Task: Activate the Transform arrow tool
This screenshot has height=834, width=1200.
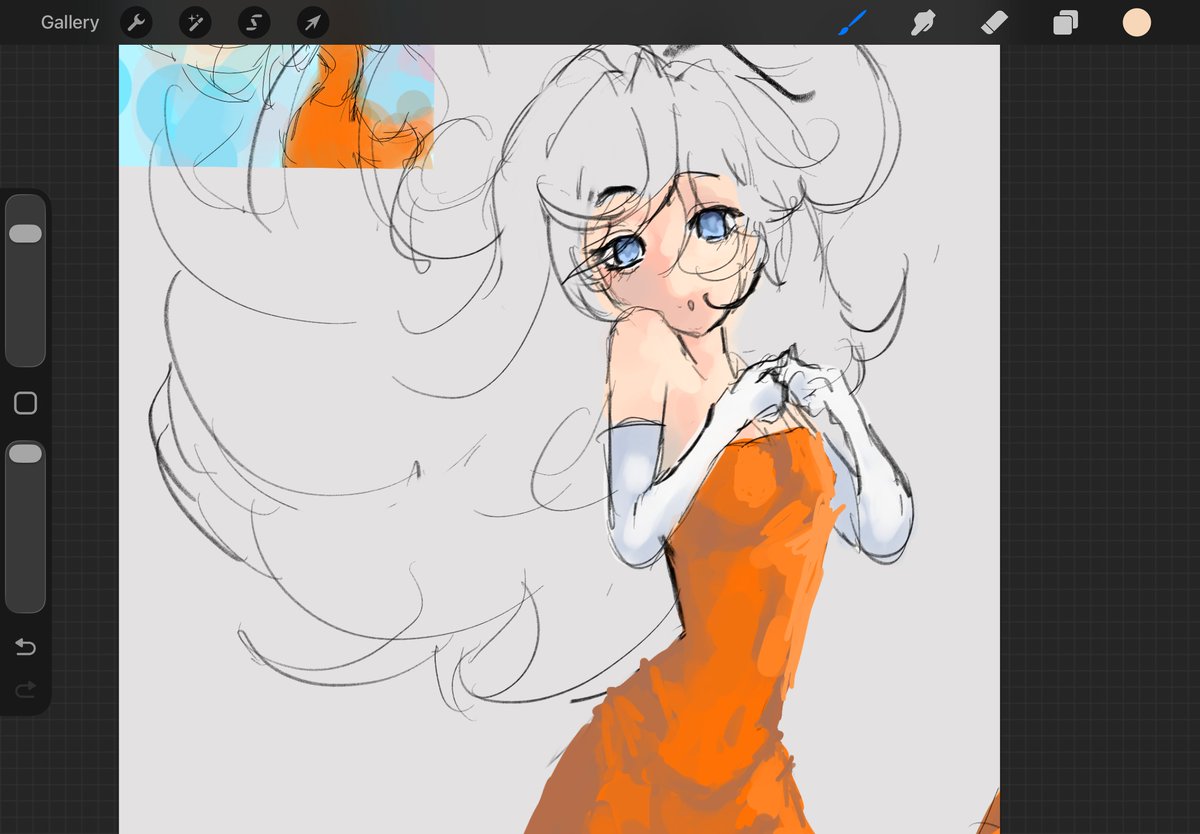Action: [x=313, y=23]
